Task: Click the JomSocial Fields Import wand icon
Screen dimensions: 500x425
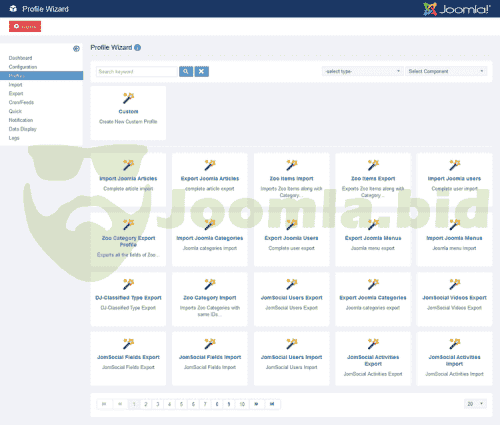Action: 210,344
